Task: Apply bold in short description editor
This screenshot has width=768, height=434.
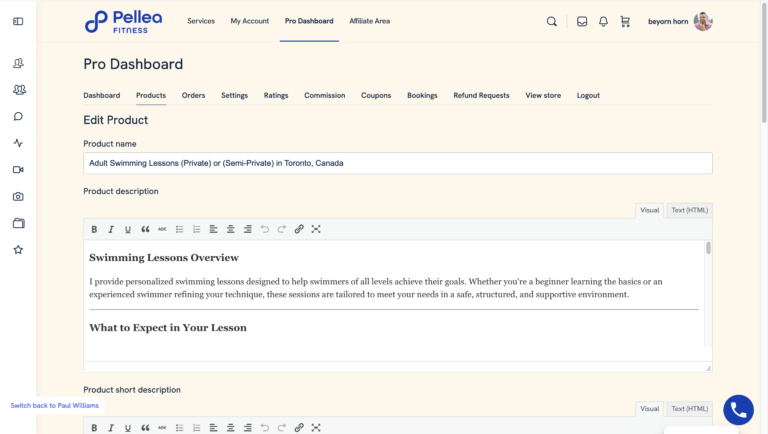Action: coord(94,428)
